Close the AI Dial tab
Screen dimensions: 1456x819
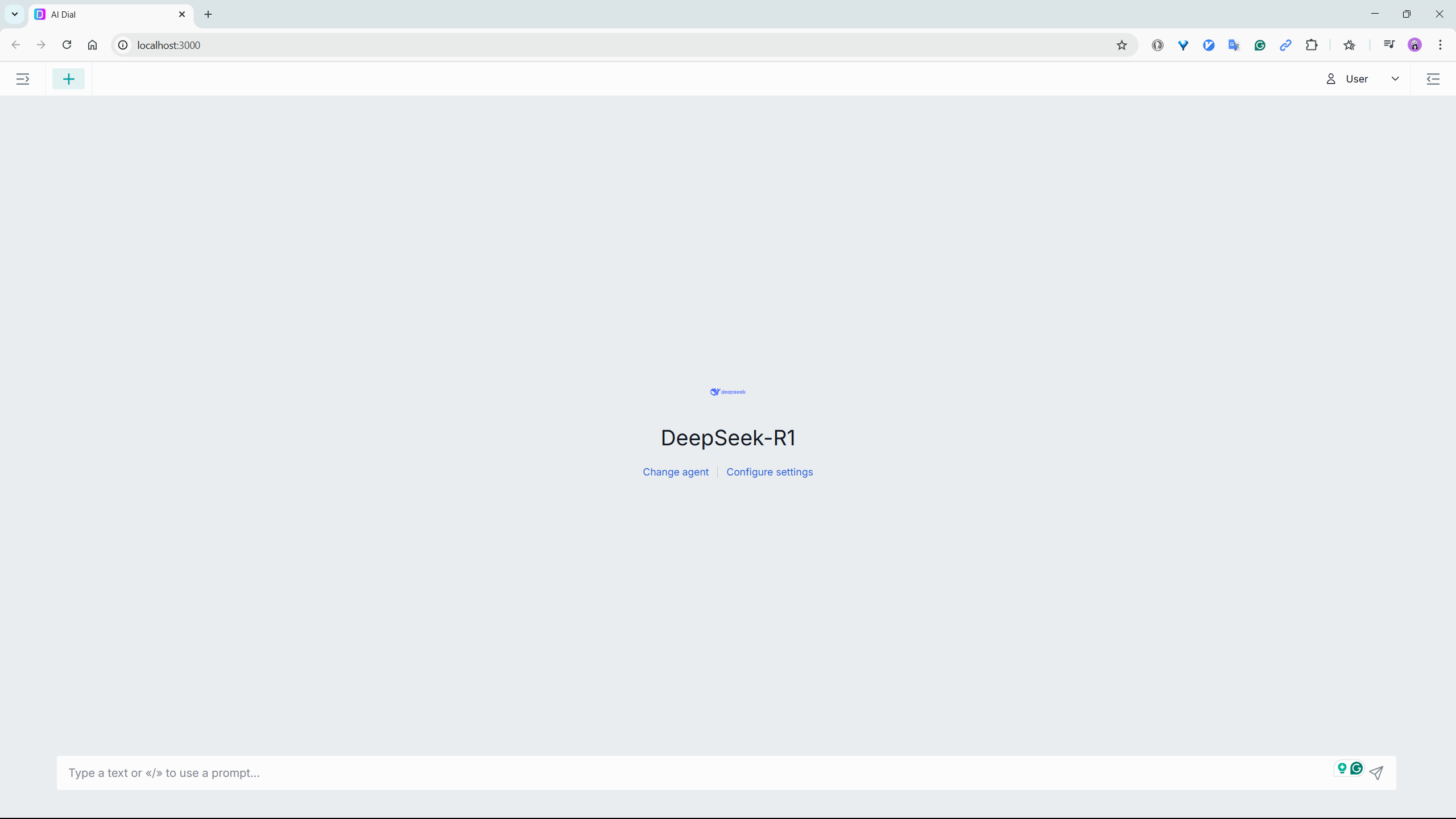182,14
